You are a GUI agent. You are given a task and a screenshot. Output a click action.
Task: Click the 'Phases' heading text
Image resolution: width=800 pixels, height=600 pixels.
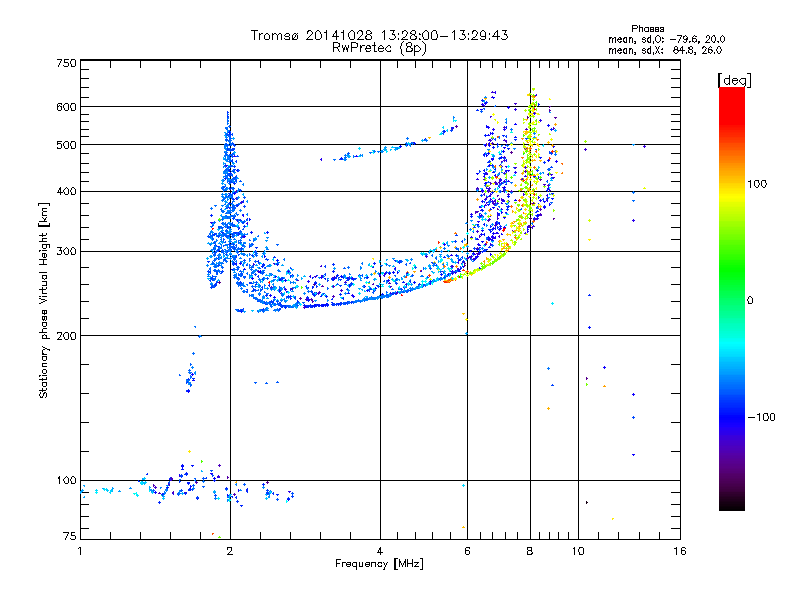[647, 29]
